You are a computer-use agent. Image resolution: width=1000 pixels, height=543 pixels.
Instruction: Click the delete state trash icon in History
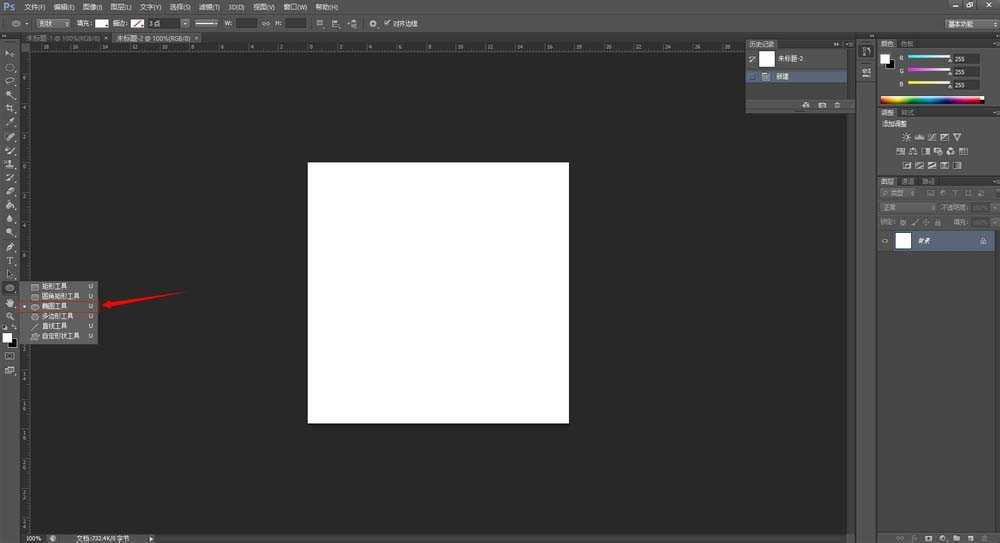pos(837,105)
